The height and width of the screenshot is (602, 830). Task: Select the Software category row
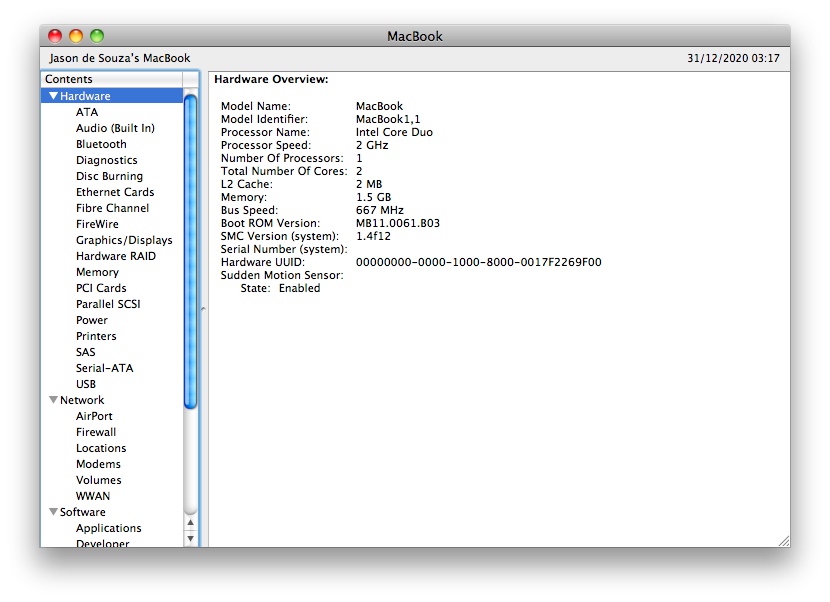112,512
